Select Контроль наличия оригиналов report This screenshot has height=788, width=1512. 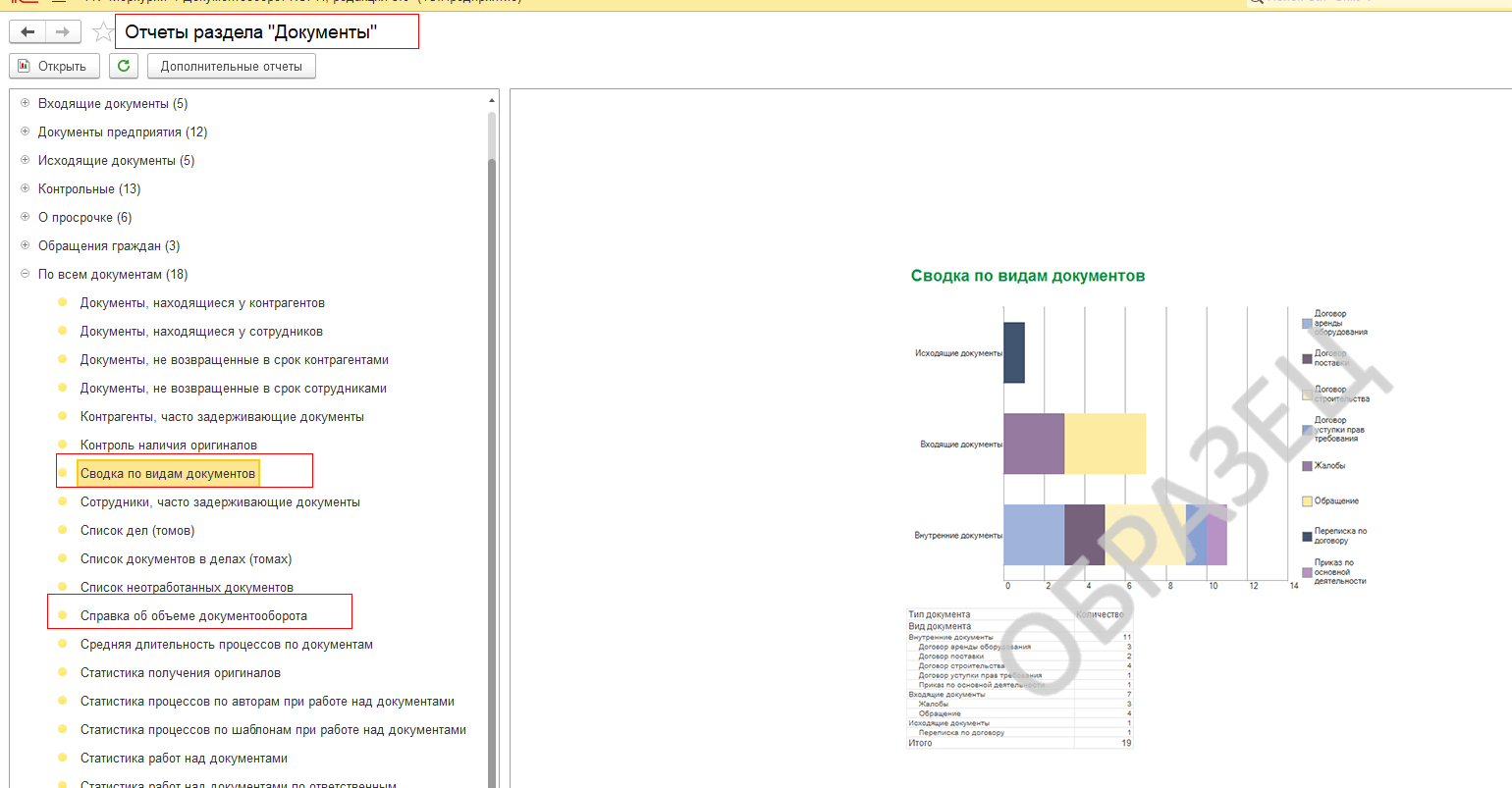pyautogui.click(x=169, y=446)
